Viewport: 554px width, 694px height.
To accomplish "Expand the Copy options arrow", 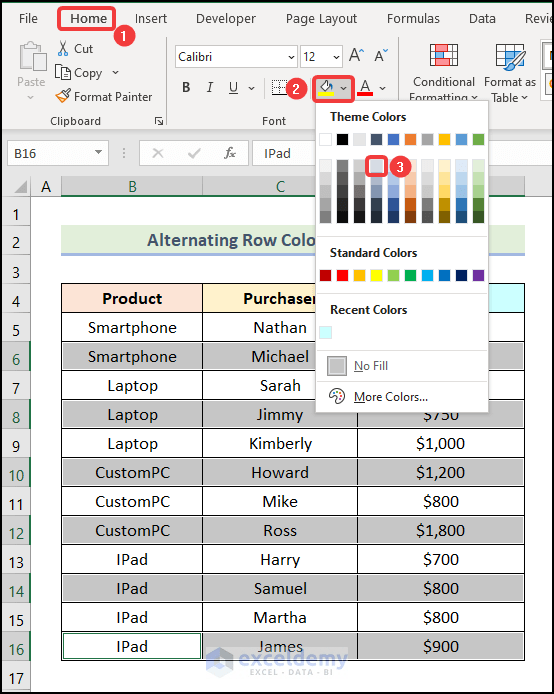I will (115, 72).
